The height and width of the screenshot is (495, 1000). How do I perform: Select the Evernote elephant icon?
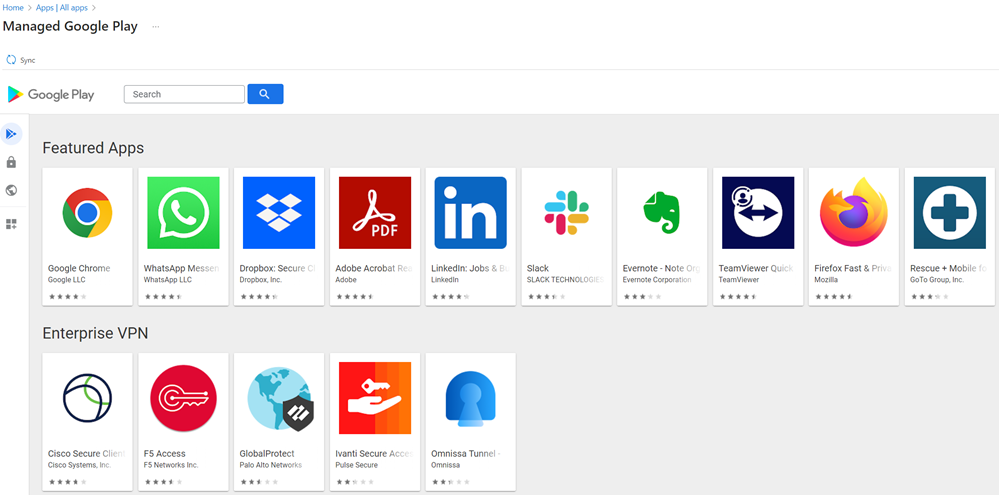pyautogui.click(x=662, y=213)
